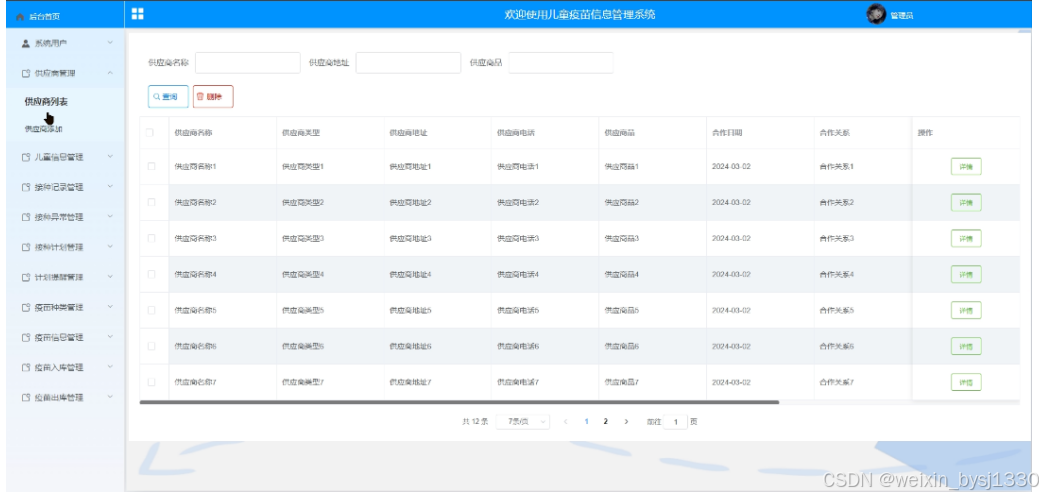Screen dimensions: 1043x498
Task: Click the folder icon beside 儿童信息管理
Action: pos(26,158)
